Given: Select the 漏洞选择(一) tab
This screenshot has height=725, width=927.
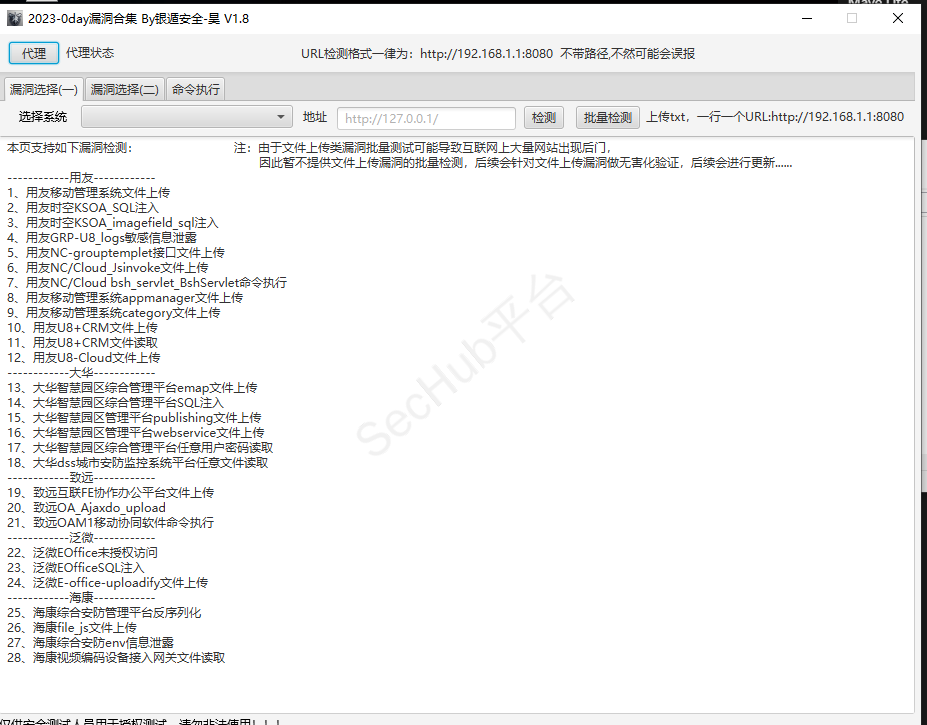Looking at the screenshot, I should pyautogui.click(x=43, y=88).
